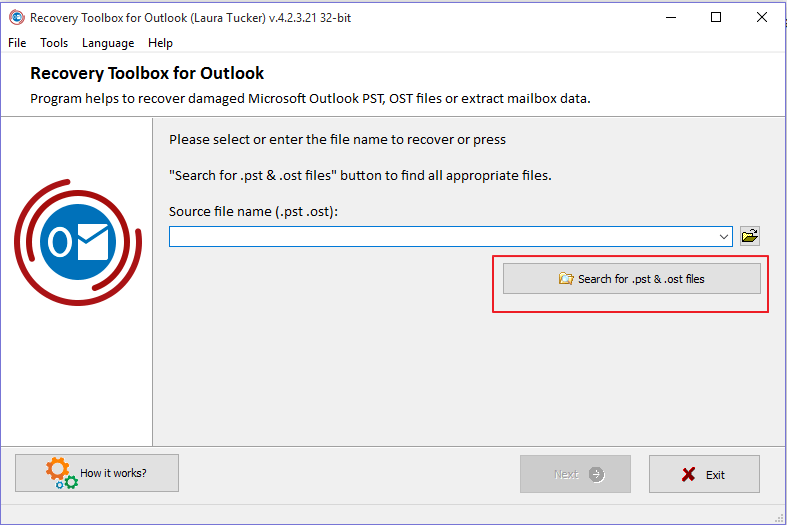
Task: Click the 'Recovery Toolbox for Outlook' heading
Action: pos(147,73)
